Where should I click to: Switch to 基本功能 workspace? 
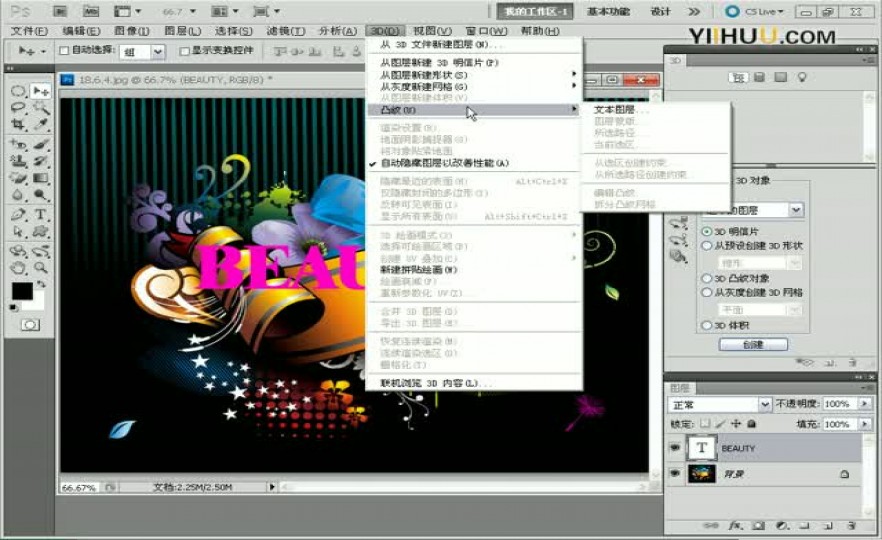click(x=608, y=11)
